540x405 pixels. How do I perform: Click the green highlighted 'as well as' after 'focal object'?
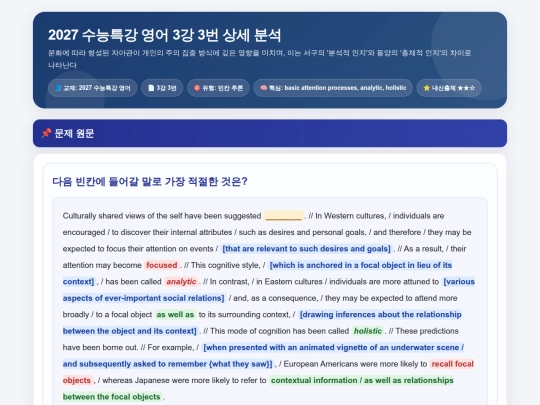[175, 314]
